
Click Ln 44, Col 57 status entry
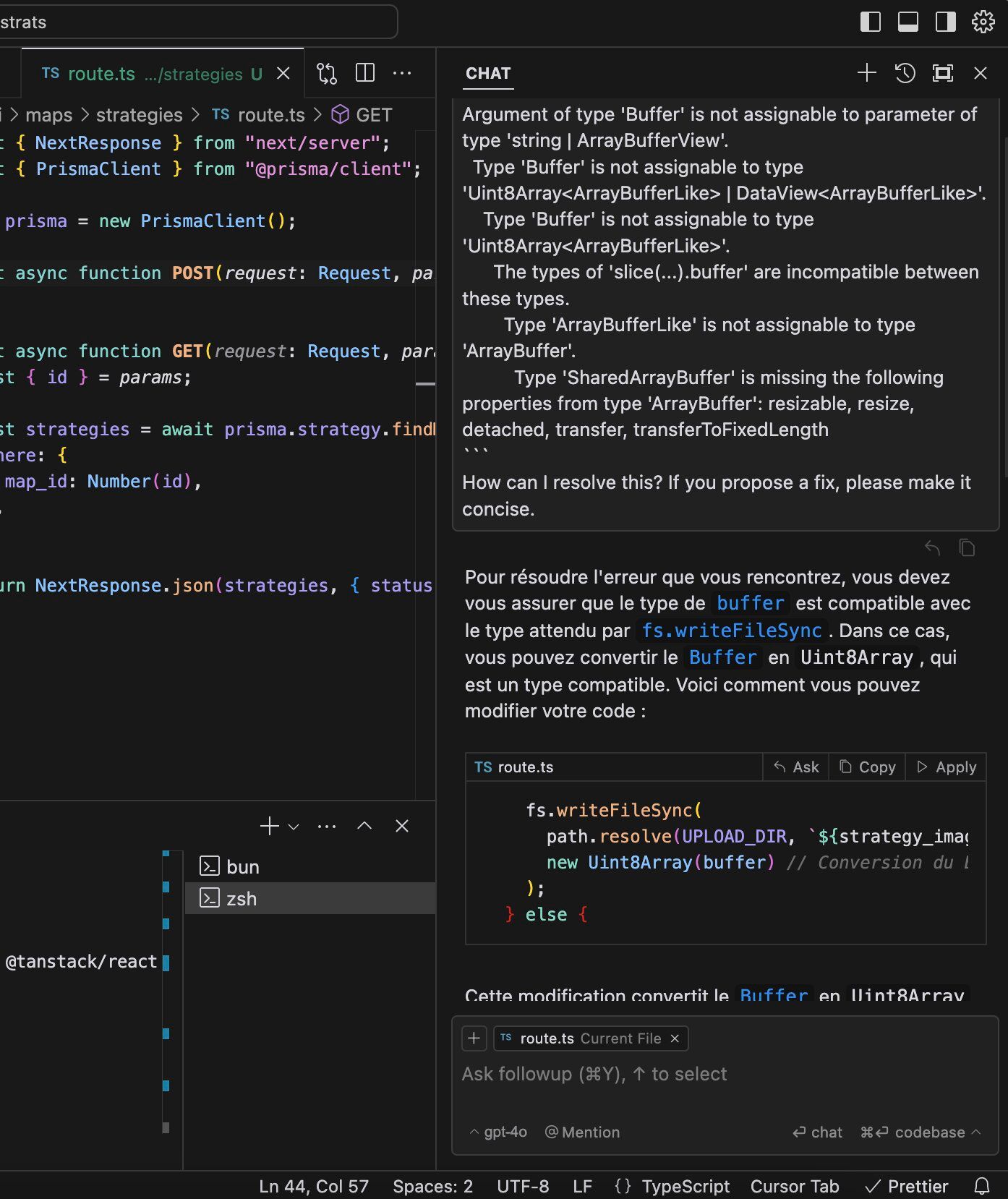[314, 1187]
